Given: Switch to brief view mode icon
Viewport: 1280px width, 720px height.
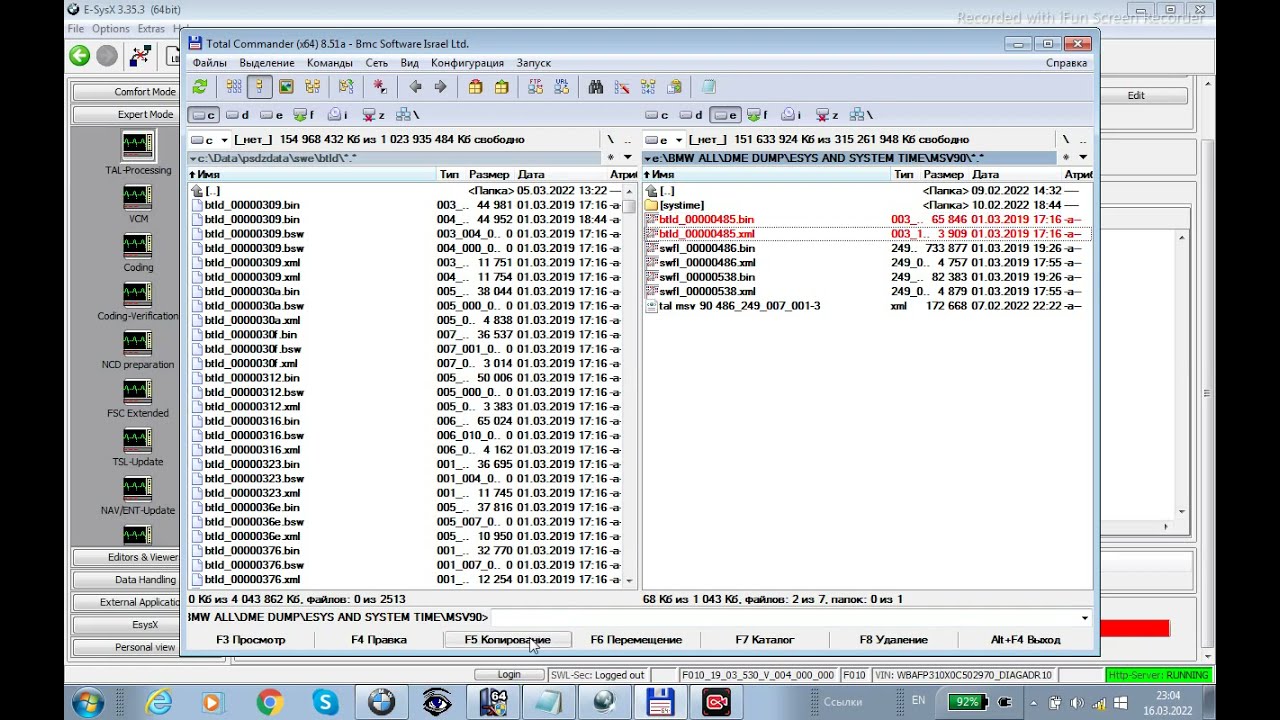Looking at the screenshot, I should point(234,87).
